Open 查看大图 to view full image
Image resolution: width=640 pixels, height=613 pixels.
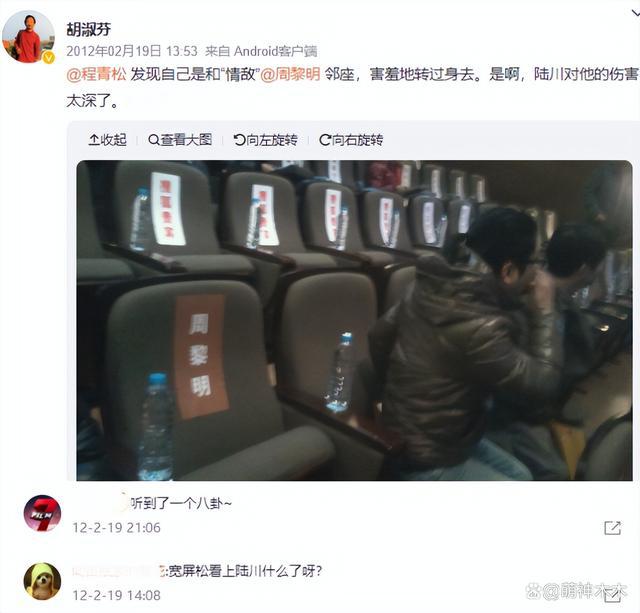click(180, 140)
